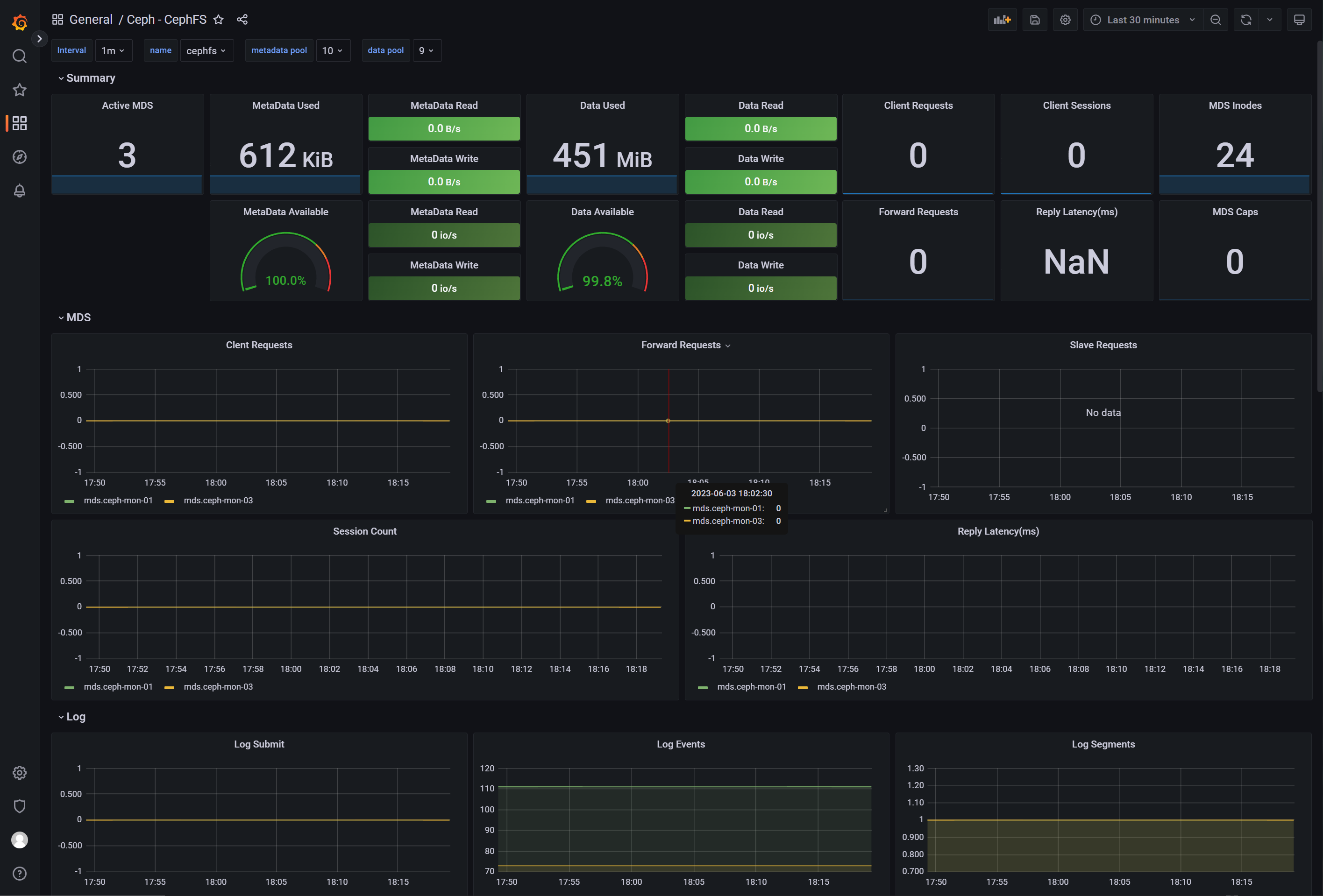Click the mds.ceph-mon-03 yellow legend color swatch in Reply Latency

[x=803, y=687]
